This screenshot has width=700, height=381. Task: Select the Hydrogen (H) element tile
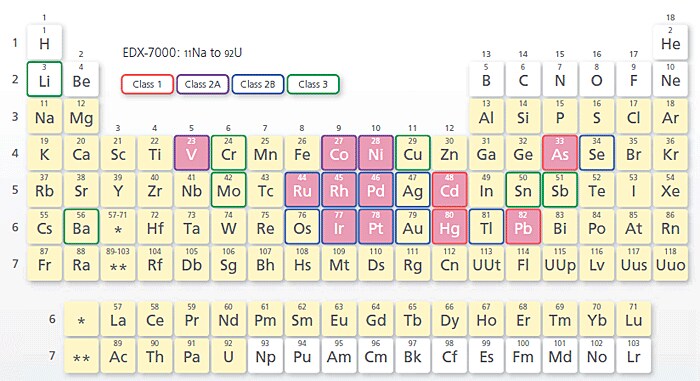click(x=44, y=42)
